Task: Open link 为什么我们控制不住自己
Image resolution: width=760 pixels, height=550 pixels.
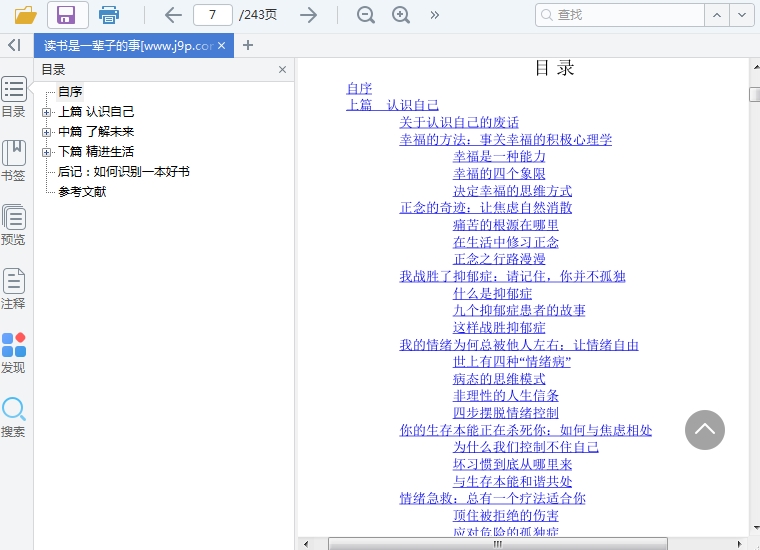Action: tap(525, 447)
